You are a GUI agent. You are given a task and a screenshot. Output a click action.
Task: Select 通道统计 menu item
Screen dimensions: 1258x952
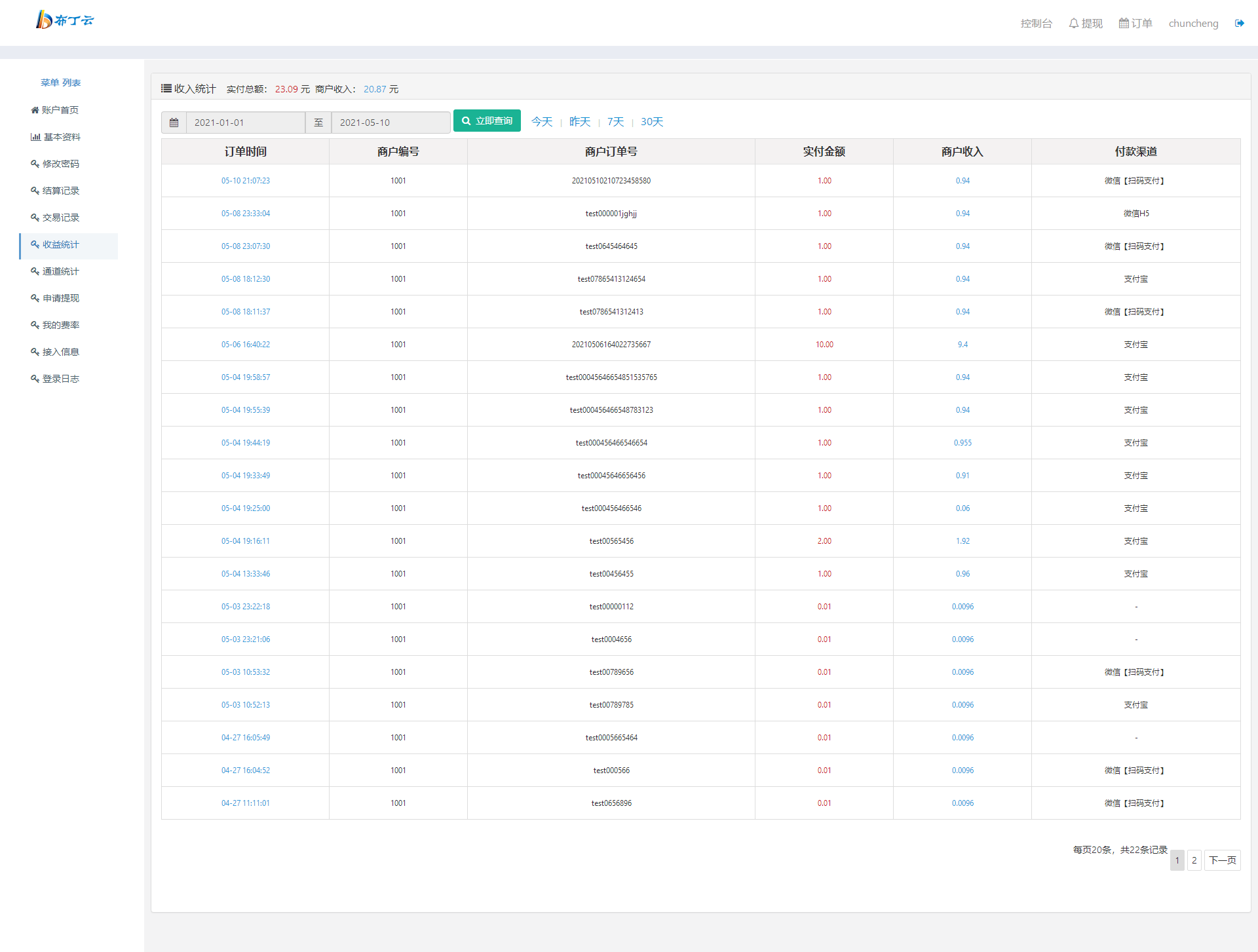coord(60,271)
